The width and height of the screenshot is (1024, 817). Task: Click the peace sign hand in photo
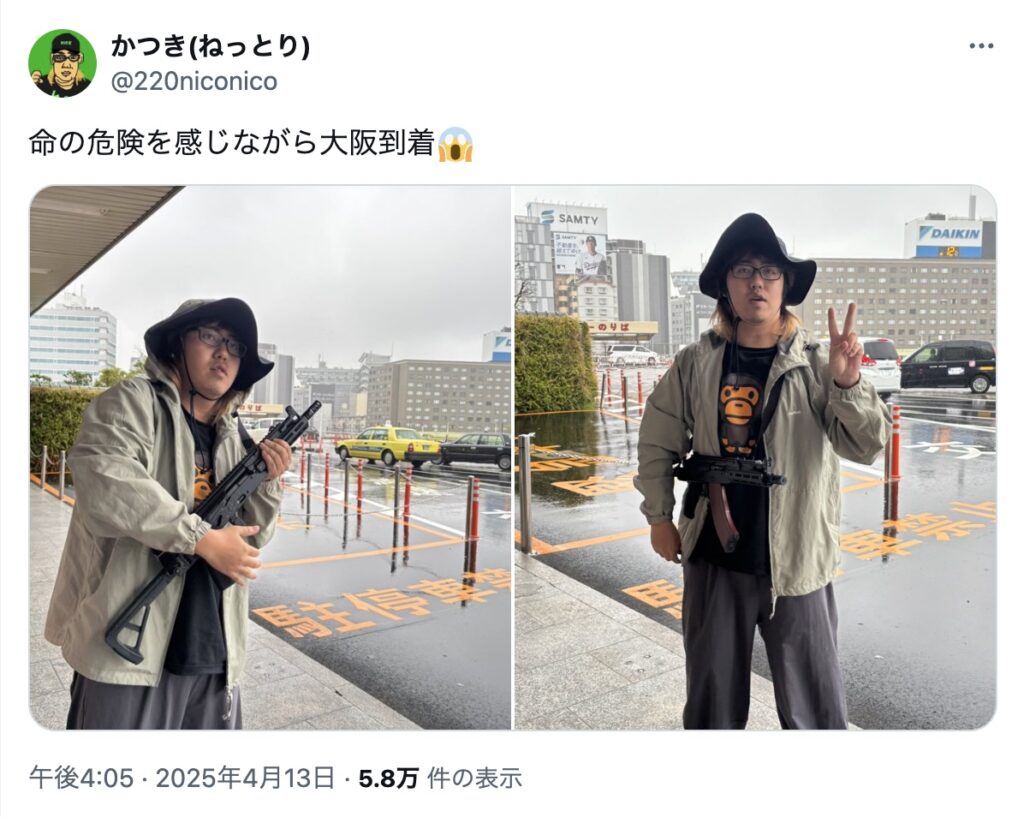point(844,345)
